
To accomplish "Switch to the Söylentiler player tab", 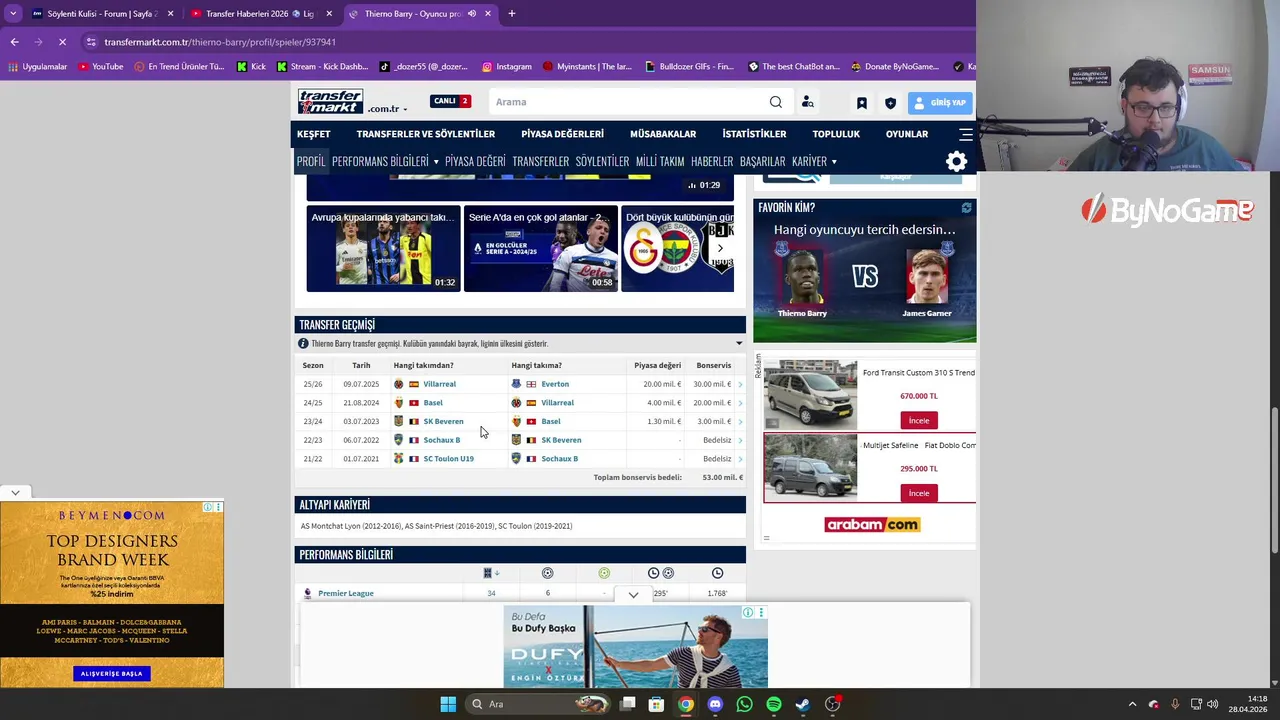I will click(x=602, y=162).
